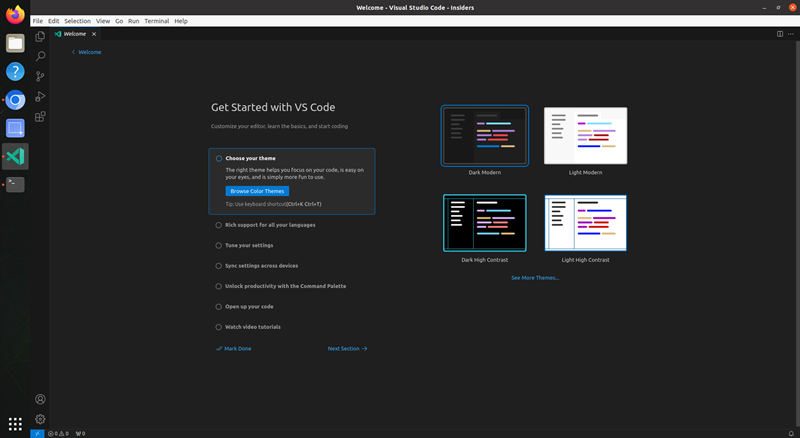Viewport: 800px width, 438px height.
Task: Choose the Dark High Contrast theme thumbnail
Action: tap(485, 223)
